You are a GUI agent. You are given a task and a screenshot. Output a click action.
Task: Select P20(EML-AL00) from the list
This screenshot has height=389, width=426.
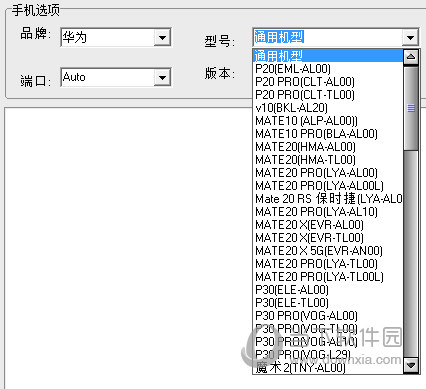pos(328,69)
